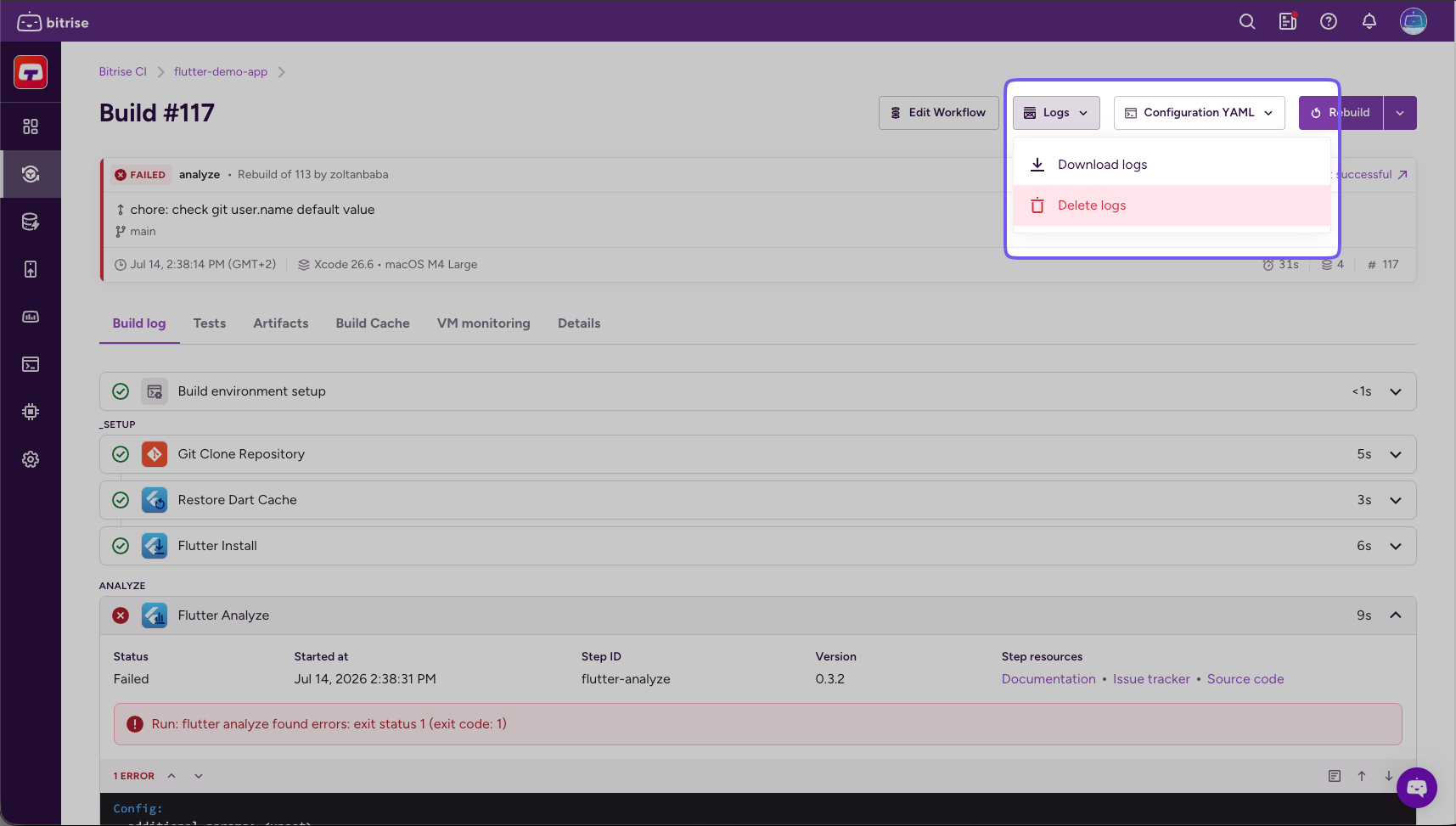Jump to log top with up arrow
This screenshot has height=826, width=1456.
(1362, 776)
